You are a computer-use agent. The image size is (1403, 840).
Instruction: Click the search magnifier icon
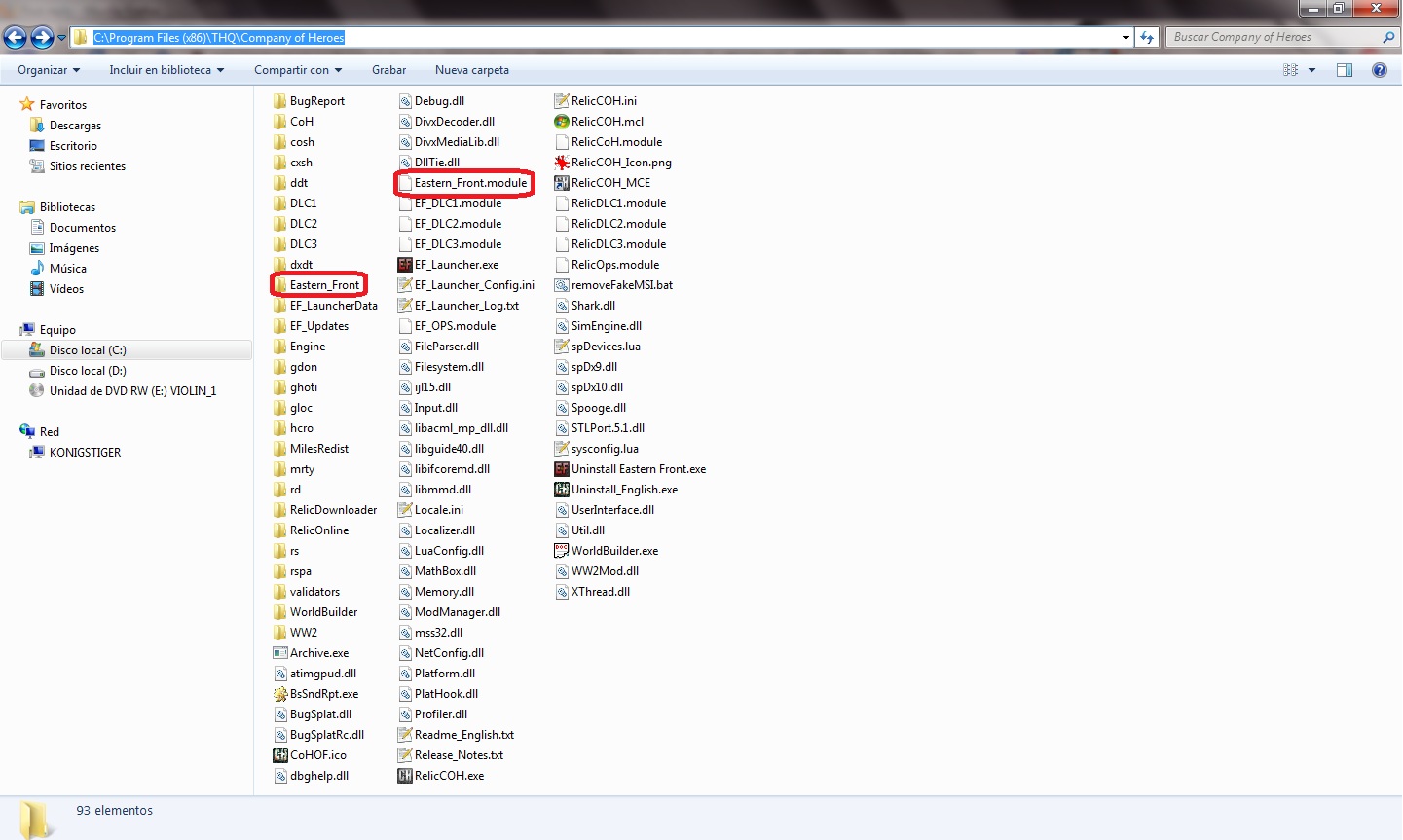pyautogui.click(x=1388, y=37)
